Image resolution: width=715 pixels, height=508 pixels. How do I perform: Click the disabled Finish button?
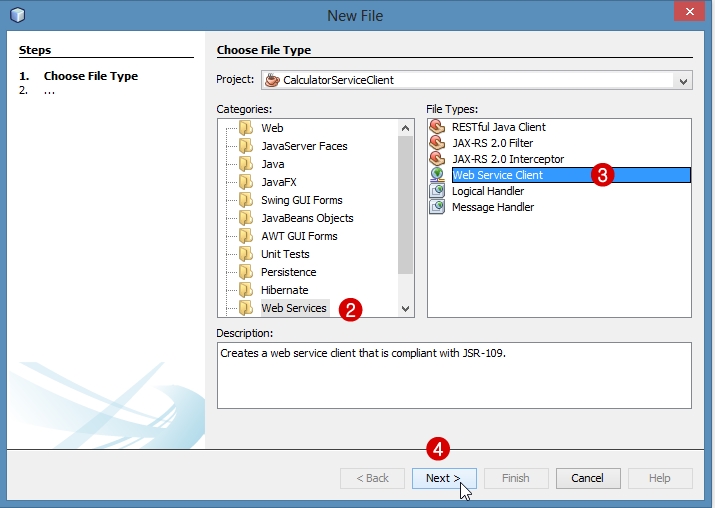coord(516,478)
